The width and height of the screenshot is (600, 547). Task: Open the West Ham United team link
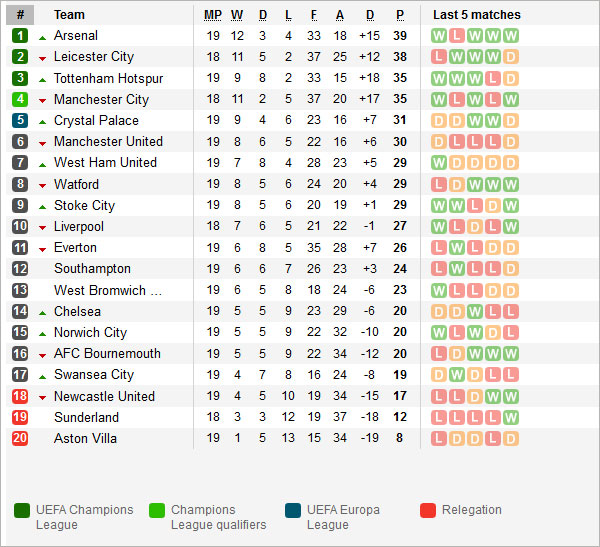(x=105, y=163)
